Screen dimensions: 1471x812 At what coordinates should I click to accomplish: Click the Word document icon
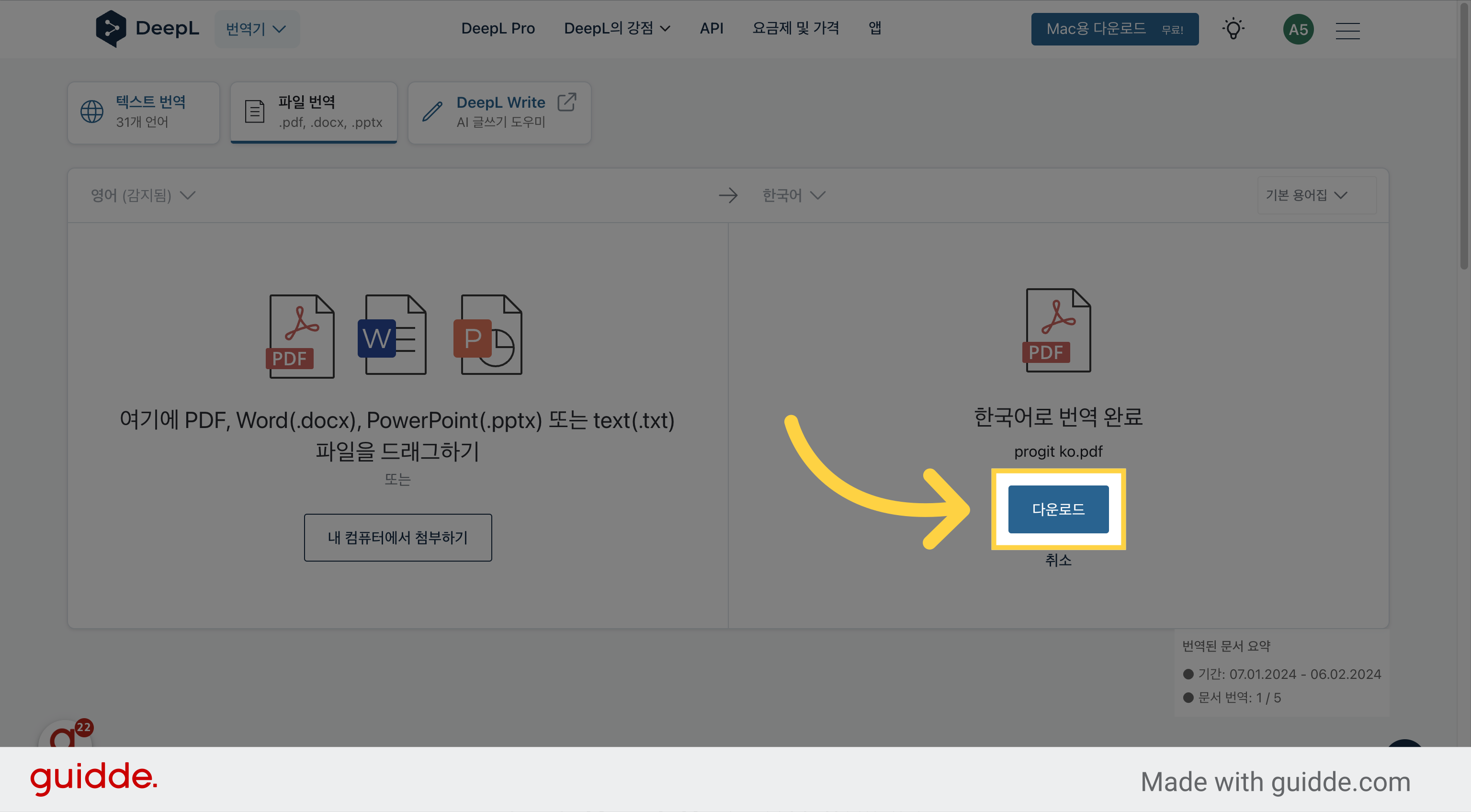393,335
